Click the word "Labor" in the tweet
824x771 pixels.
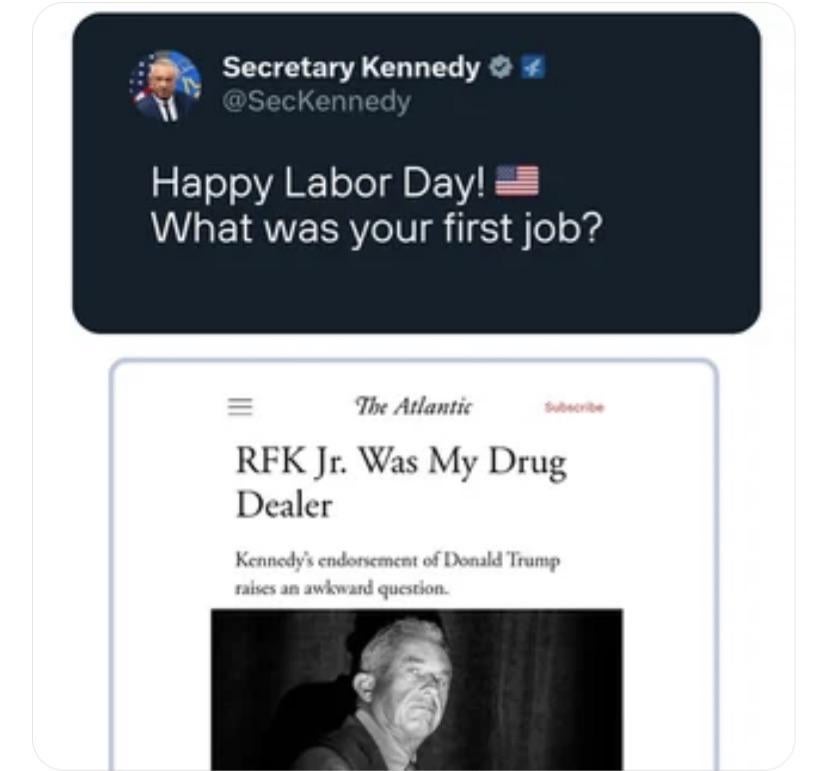329,182
